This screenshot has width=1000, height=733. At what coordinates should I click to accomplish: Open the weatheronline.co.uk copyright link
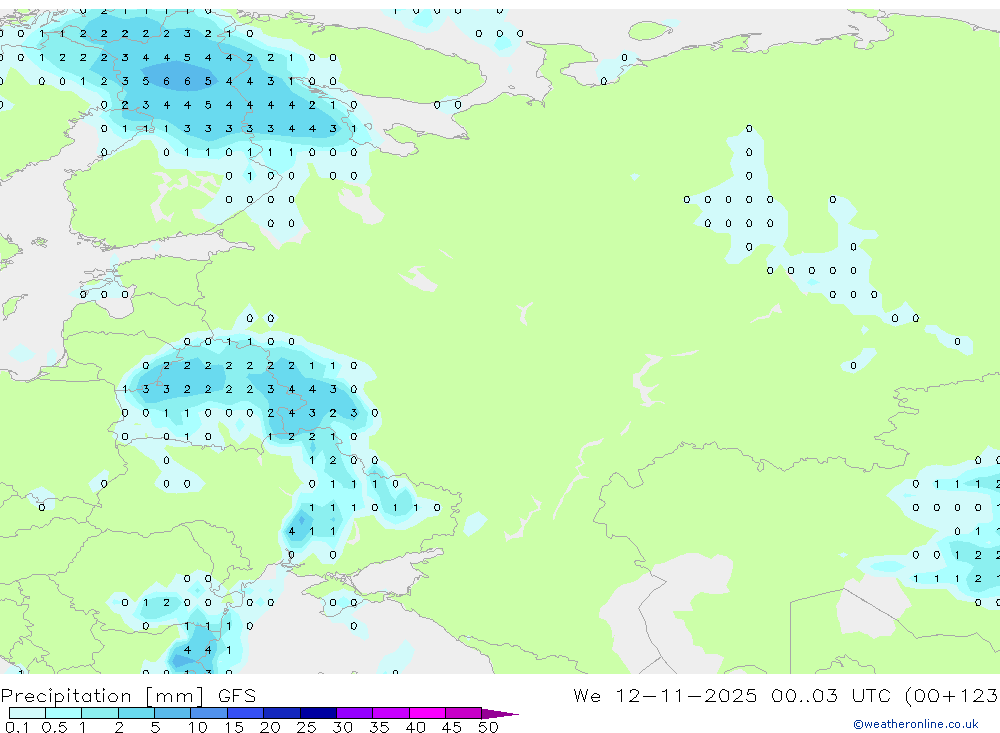(x=916, y=724)
